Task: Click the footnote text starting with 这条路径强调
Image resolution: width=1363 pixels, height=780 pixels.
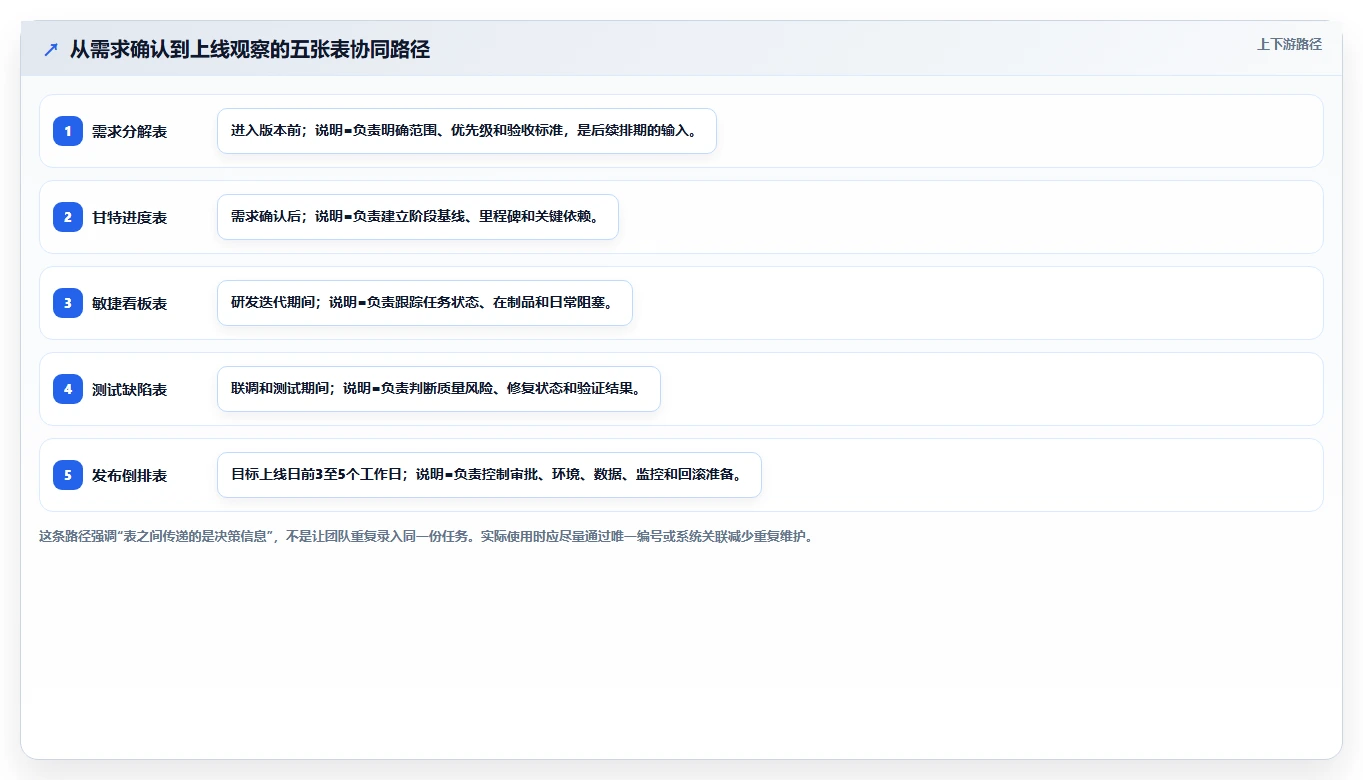Action: [x=428, y=536]
